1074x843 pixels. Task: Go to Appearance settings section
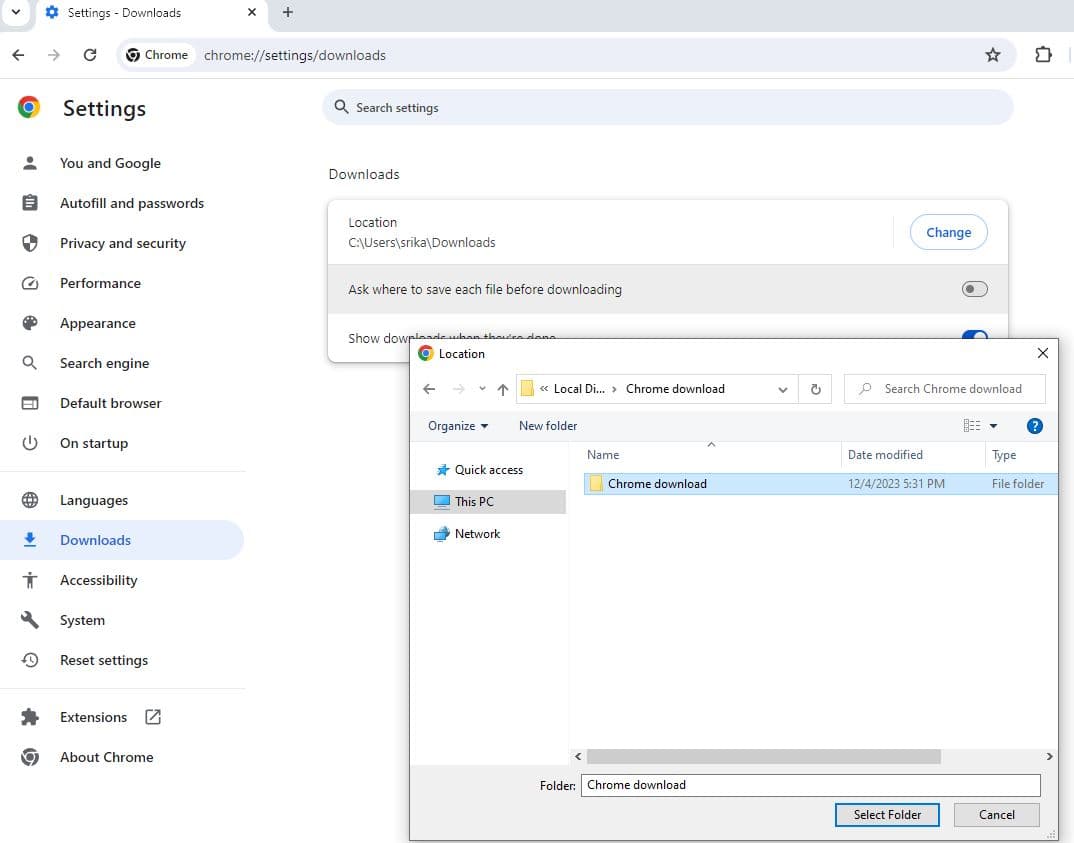tap(97, 323)
